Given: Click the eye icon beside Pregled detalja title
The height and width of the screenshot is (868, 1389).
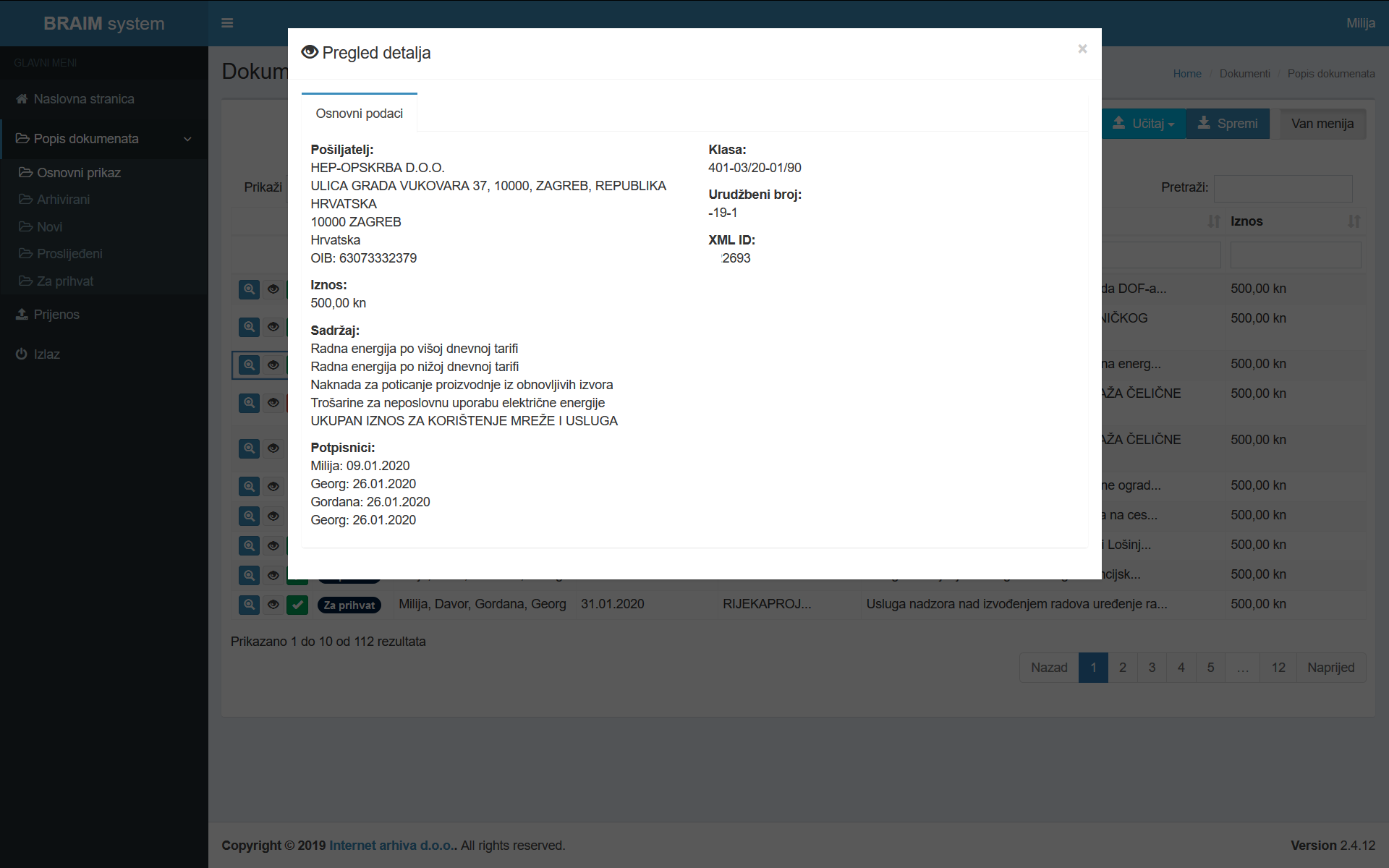Looking at the screenshot, I should click(x=310, y=52).
